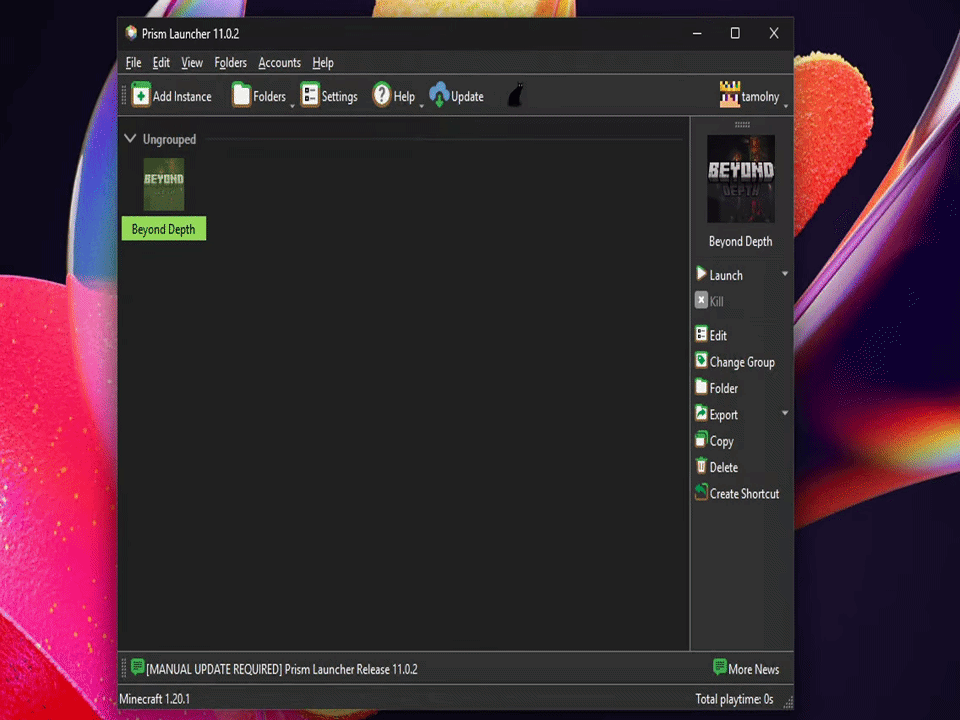This screenshot has width=960, height=720.
Task: Copy the selected instance
Action: [714, 441]
